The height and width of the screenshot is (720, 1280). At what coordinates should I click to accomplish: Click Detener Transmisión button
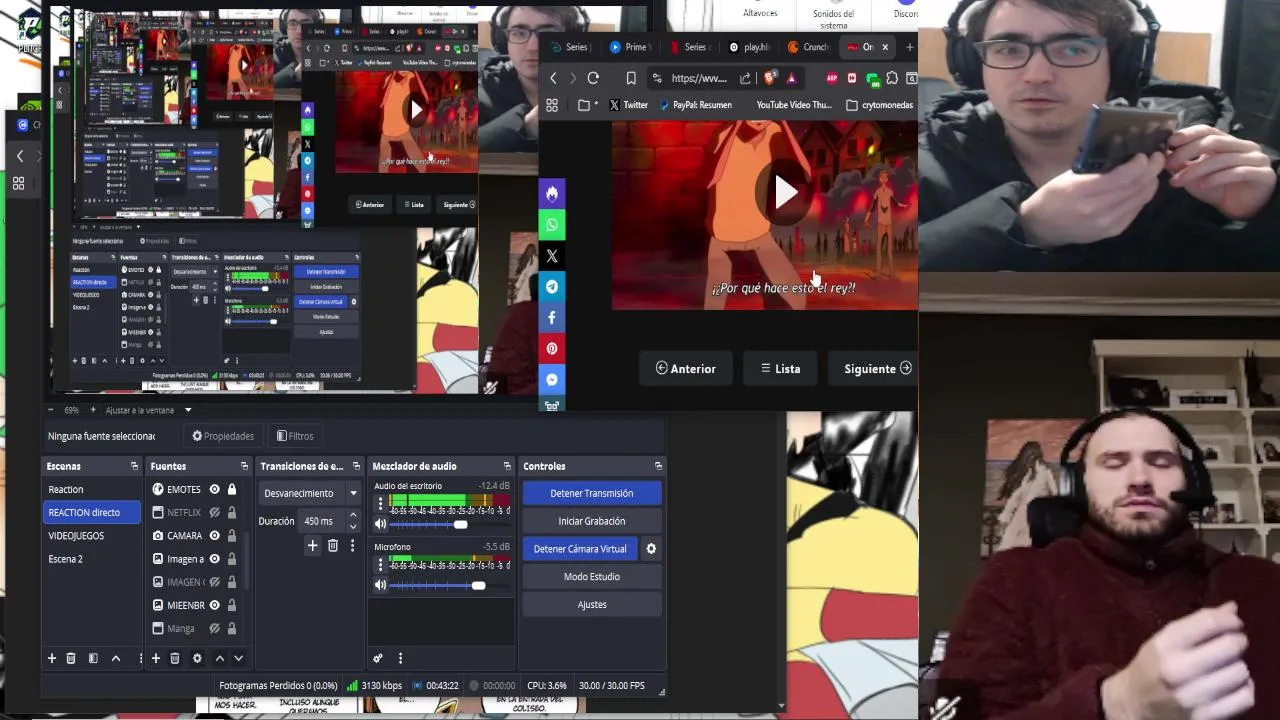(x=591, y=493)
